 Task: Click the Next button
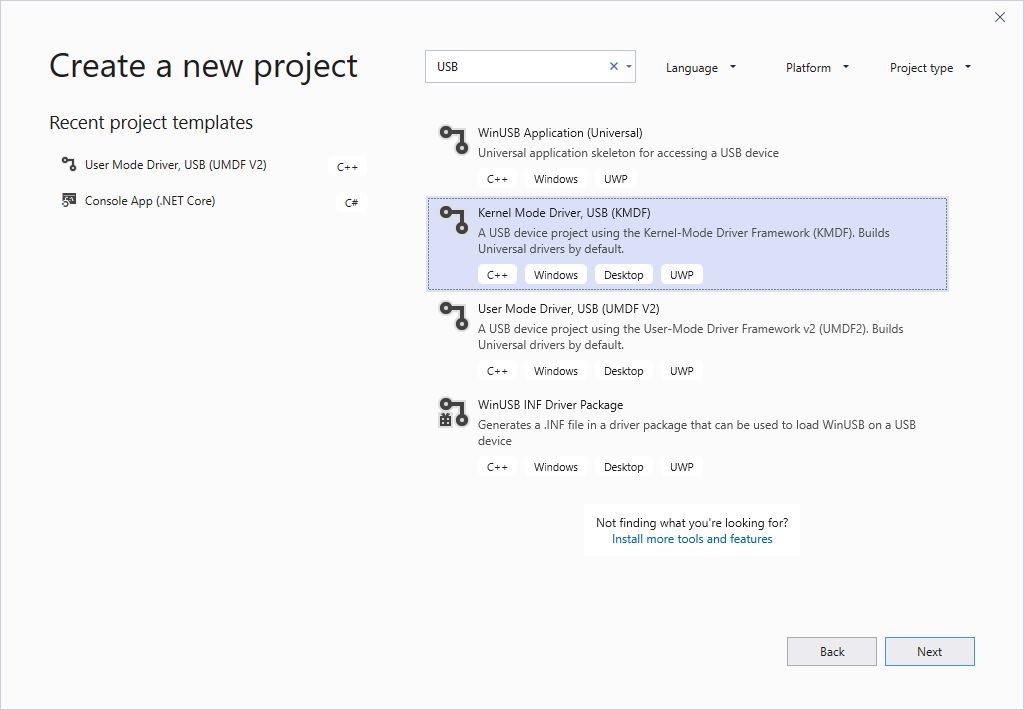pyautogui.click(x=929, y=651)
